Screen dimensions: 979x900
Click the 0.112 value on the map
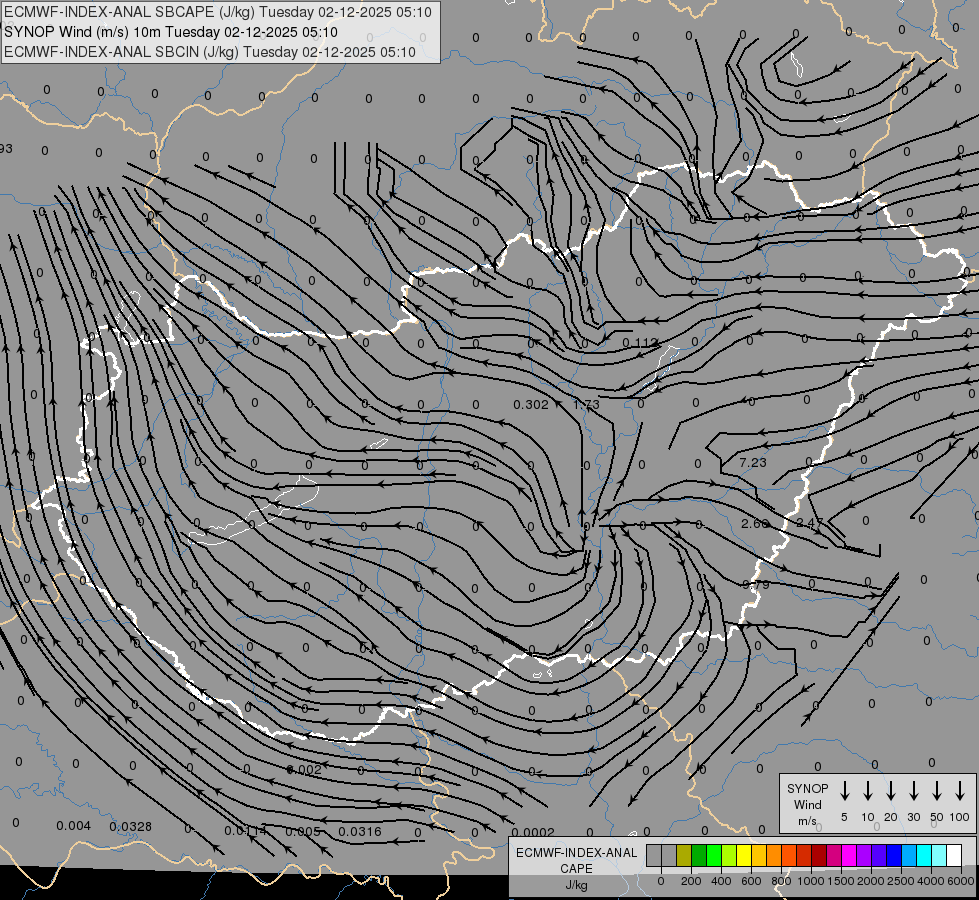[x=641, y=343]
